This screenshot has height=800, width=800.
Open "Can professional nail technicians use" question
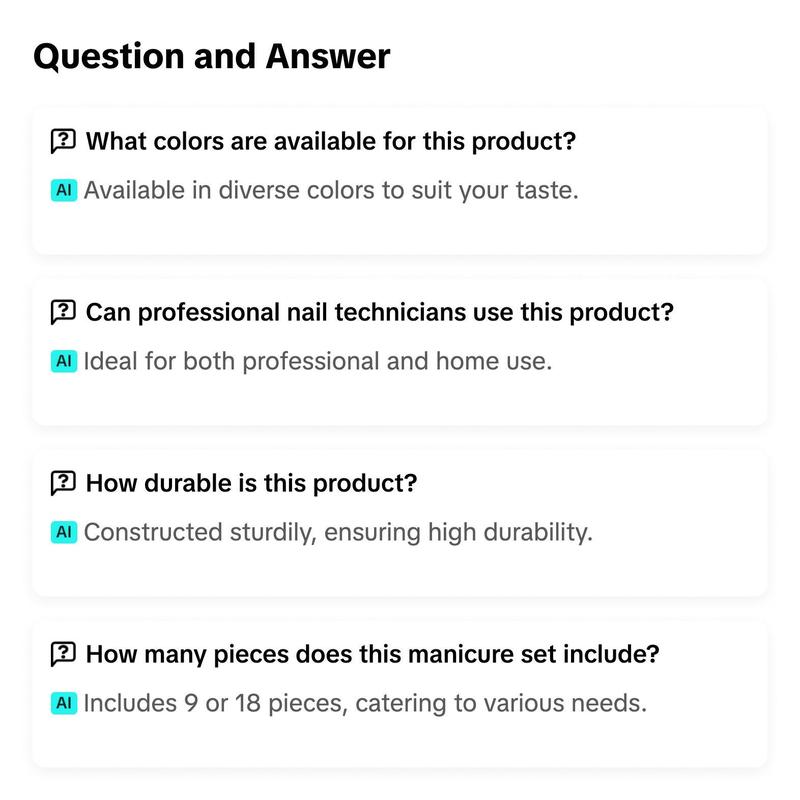380,312
